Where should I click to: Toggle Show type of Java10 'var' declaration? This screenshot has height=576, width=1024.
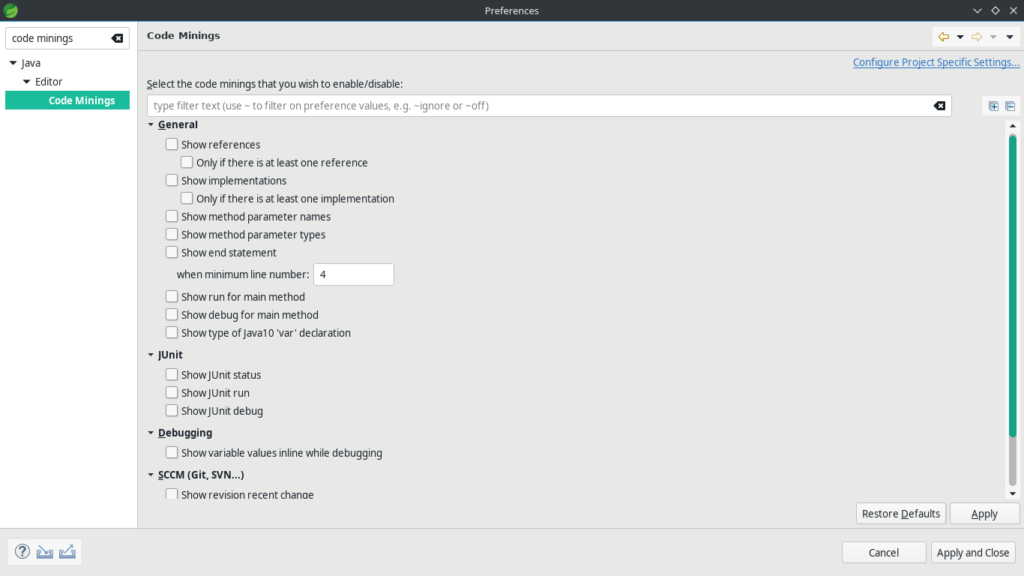(172, 332)
